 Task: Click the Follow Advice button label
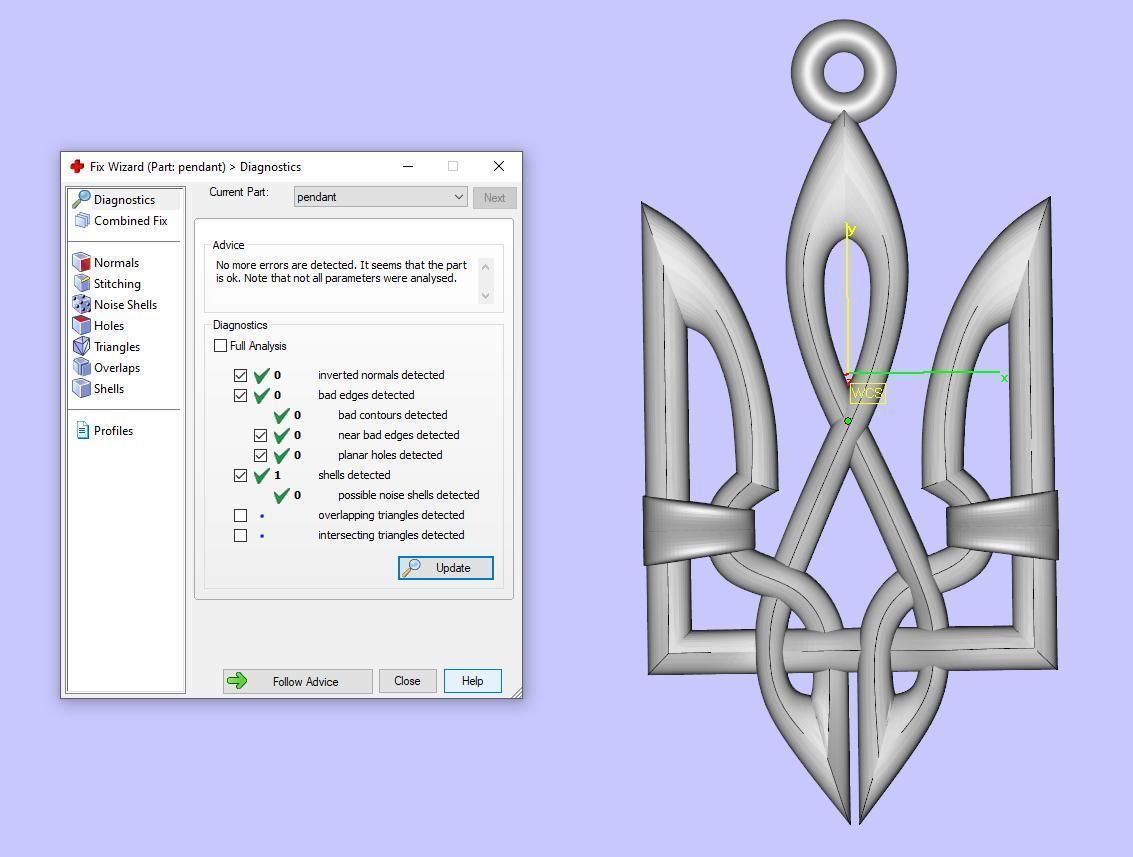tap(306, 681)
